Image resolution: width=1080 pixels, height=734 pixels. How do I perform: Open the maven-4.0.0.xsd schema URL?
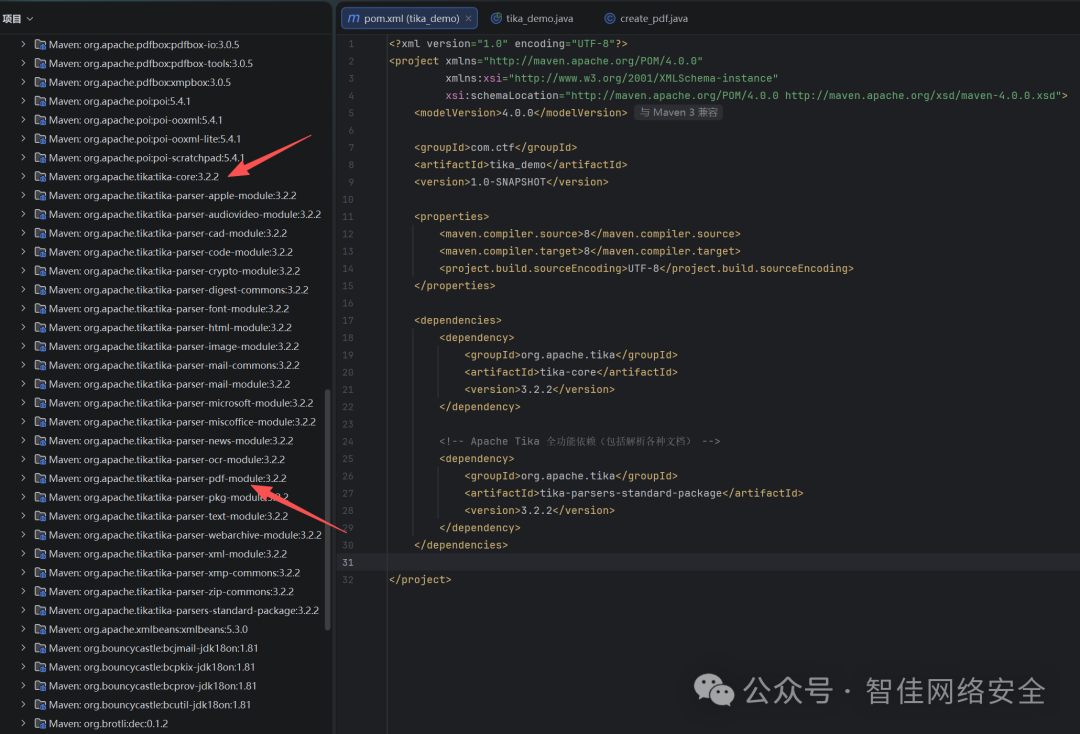(923, 96)
